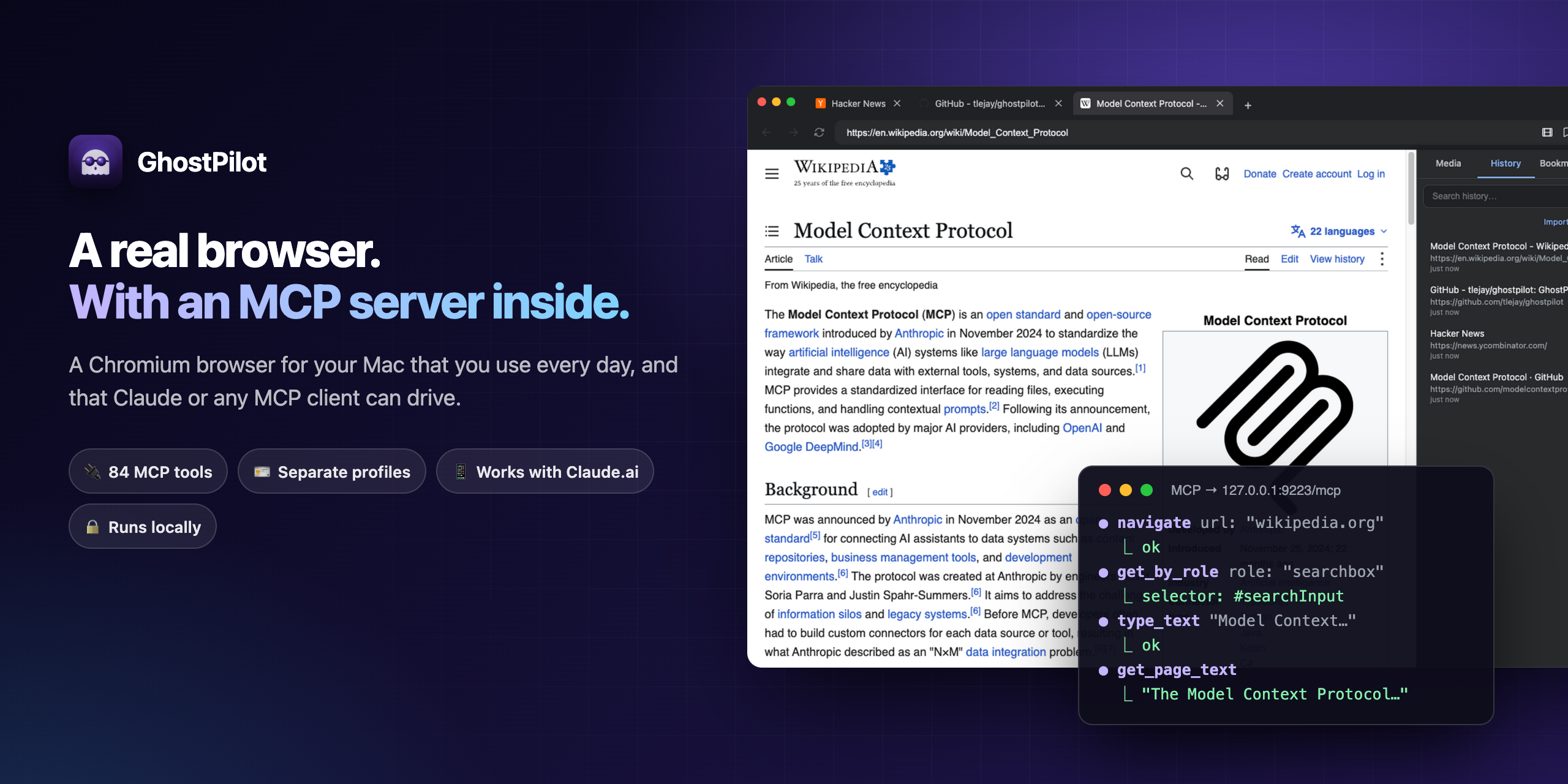This screenshot has width=1568, height=784.
Task: Toggle the article table of contents icon
Action: click(772, 231)
